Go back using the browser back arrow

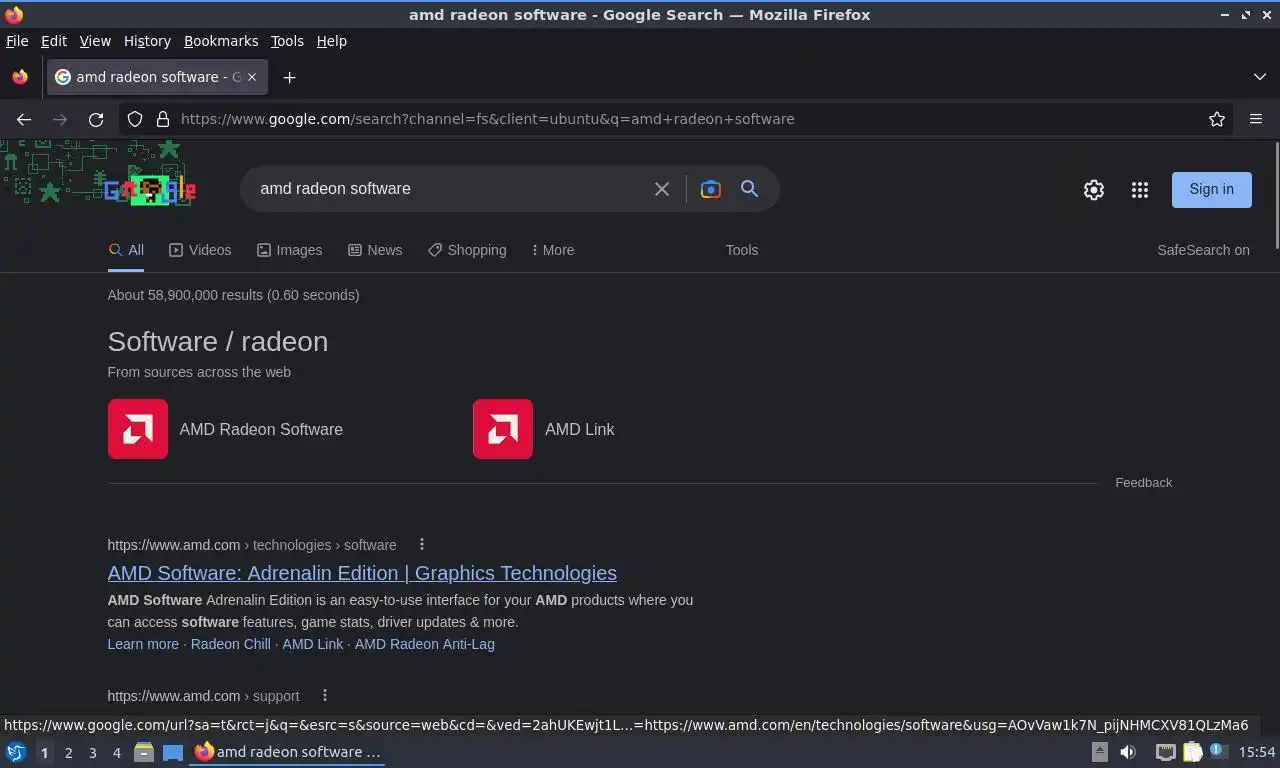[x=24, y=119]
